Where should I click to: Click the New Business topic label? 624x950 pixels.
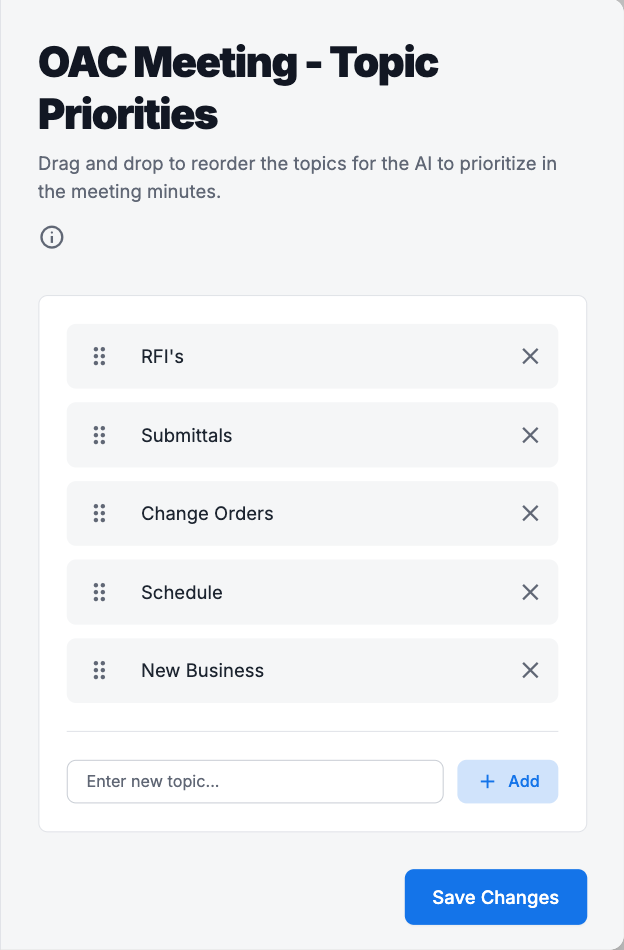coord(202,670)
